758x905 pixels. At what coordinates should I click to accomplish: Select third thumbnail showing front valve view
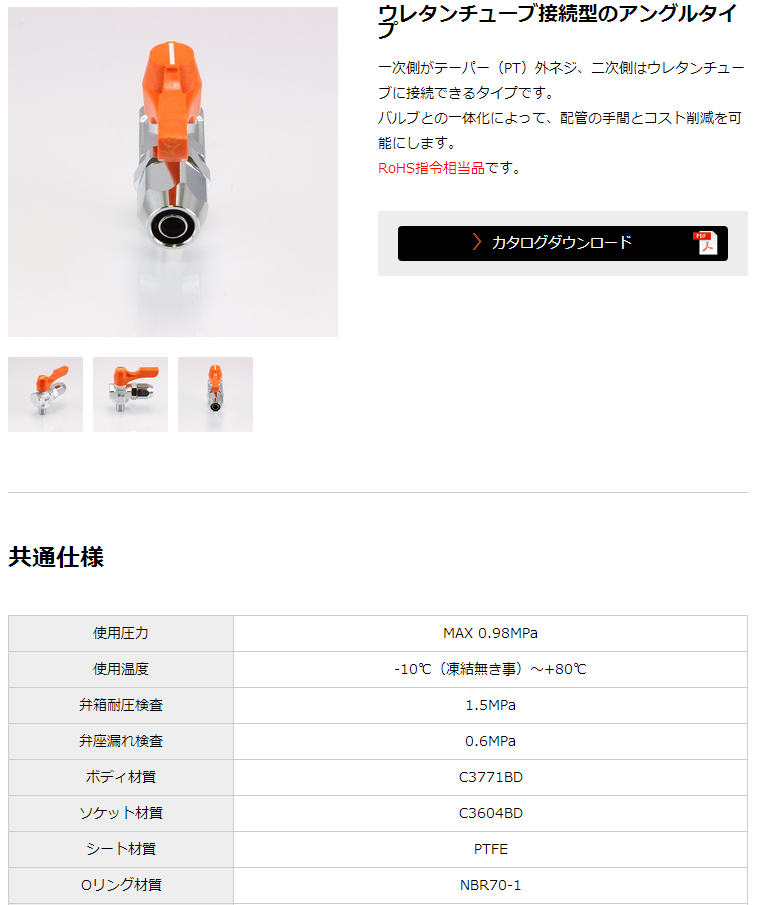(x=215, y=394)
